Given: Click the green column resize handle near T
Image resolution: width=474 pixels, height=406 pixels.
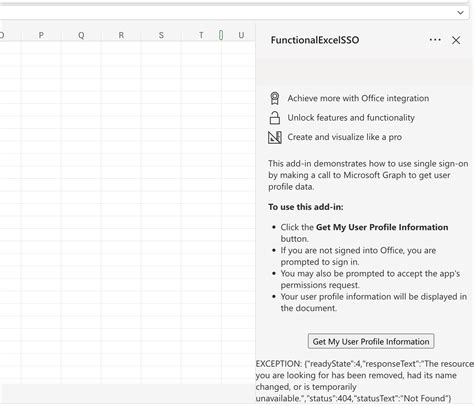Looking at the screenshot, I should pos(221,35).
